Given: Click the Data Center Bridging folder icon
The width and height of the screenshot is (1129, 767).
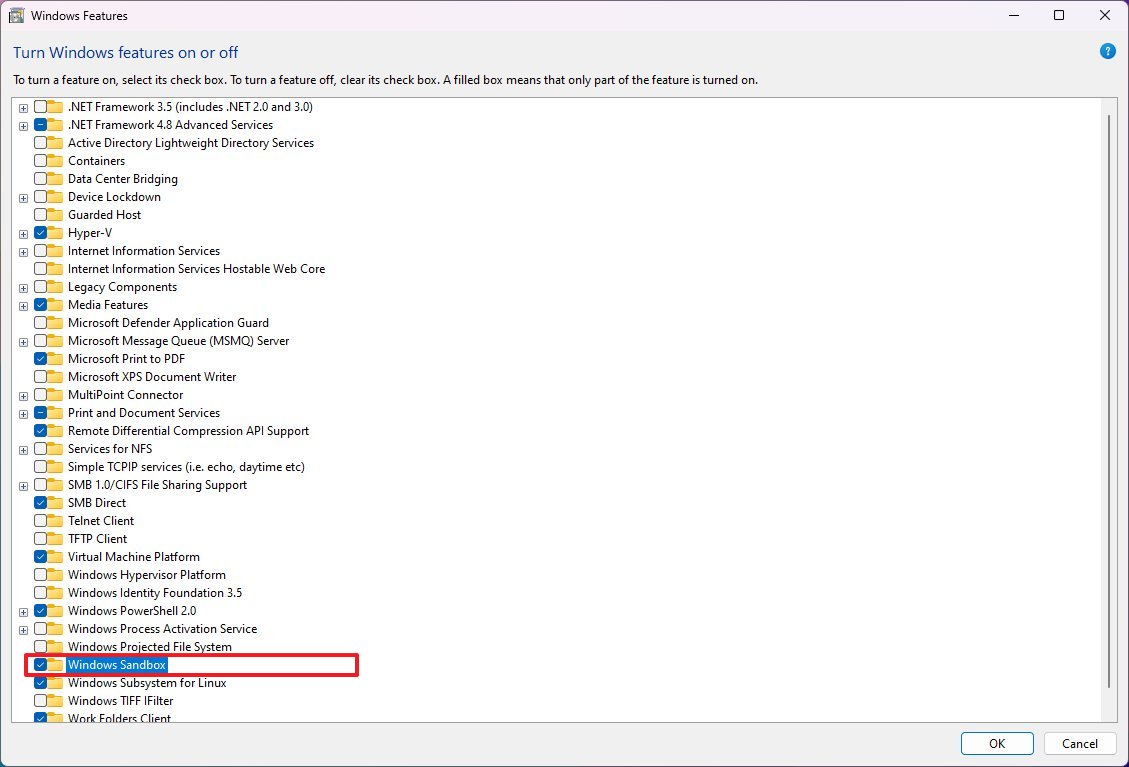Looking at the screenshot, I should coord(55,179).
